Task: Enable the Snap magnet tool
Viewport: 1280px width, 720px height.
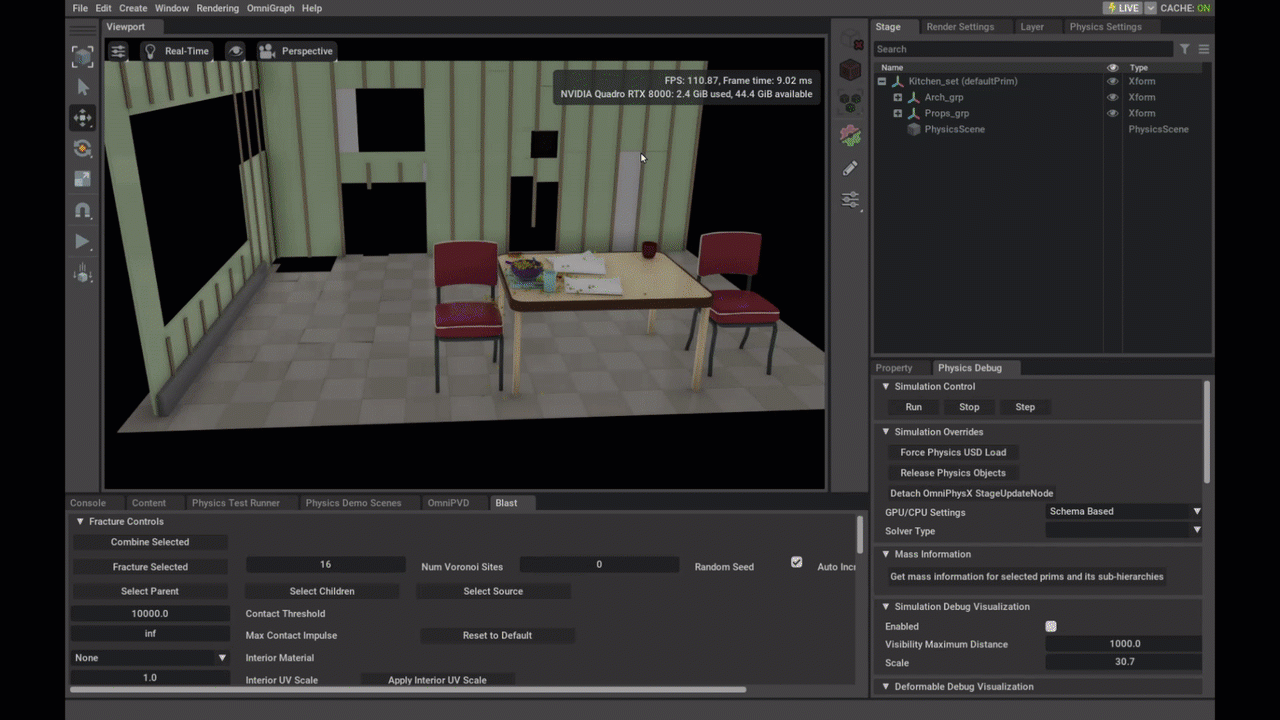Action: pyautogui.click(x=83, y=210)
